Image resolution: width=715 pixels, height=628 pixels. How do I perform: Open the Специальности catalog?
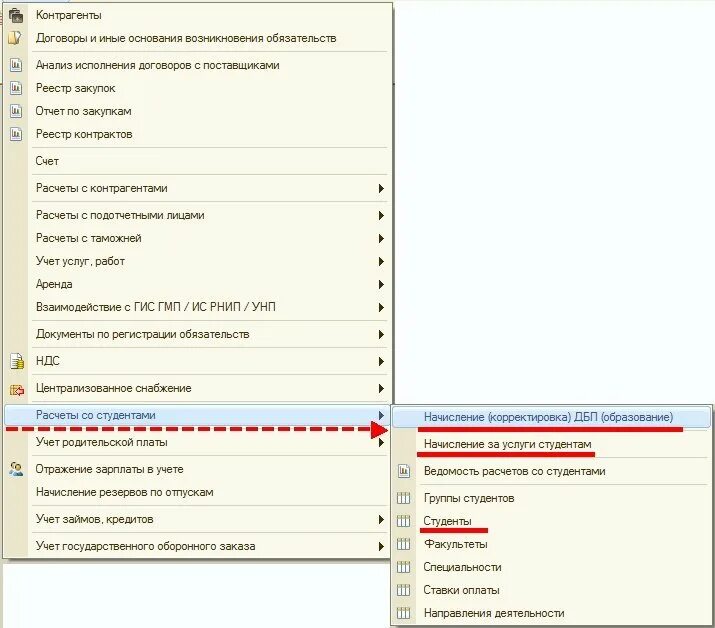[552, 567]
